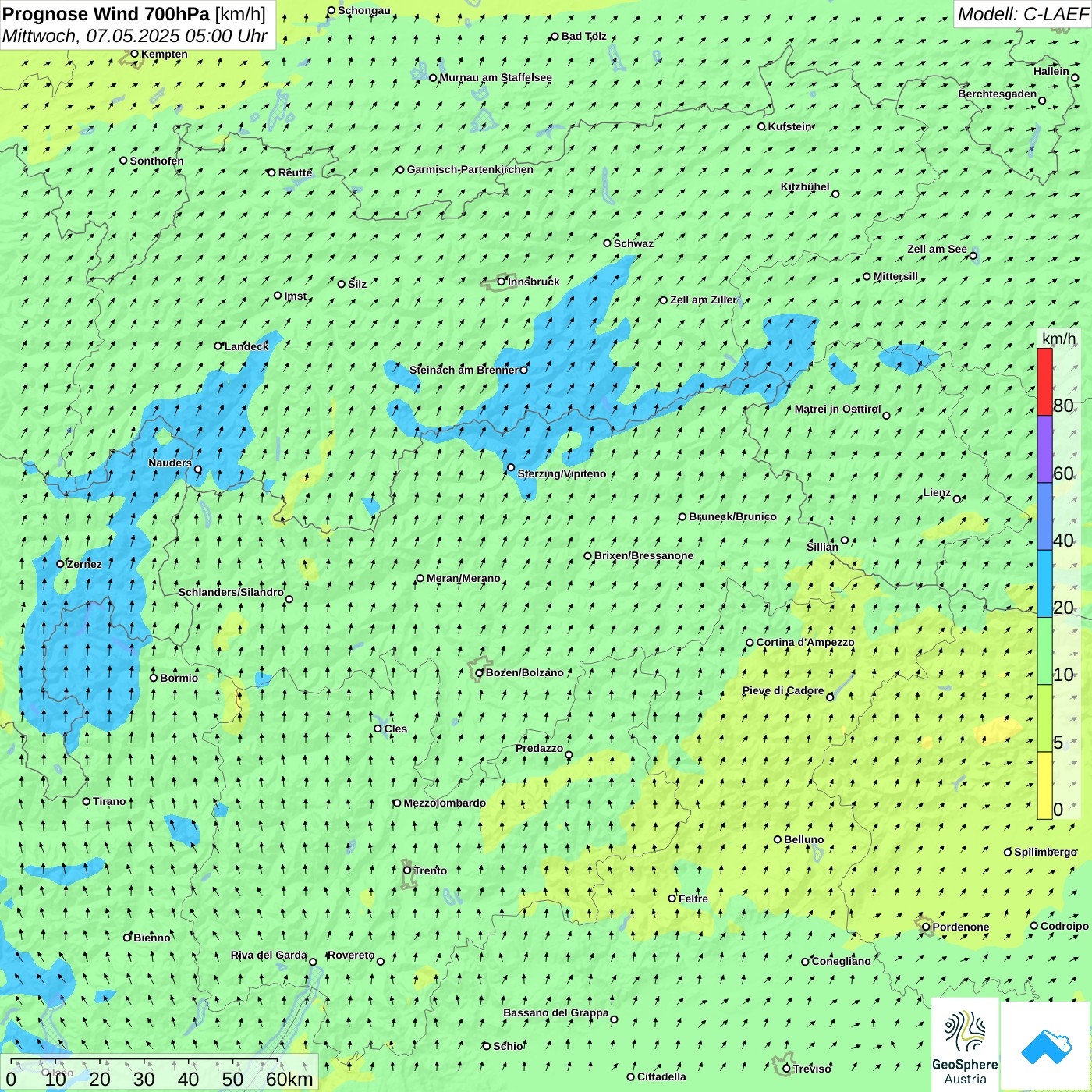Click the 'Murnau am Staffelsee' label
The width and height of the screenshot is (1092, 1092).
pos(495,77)
